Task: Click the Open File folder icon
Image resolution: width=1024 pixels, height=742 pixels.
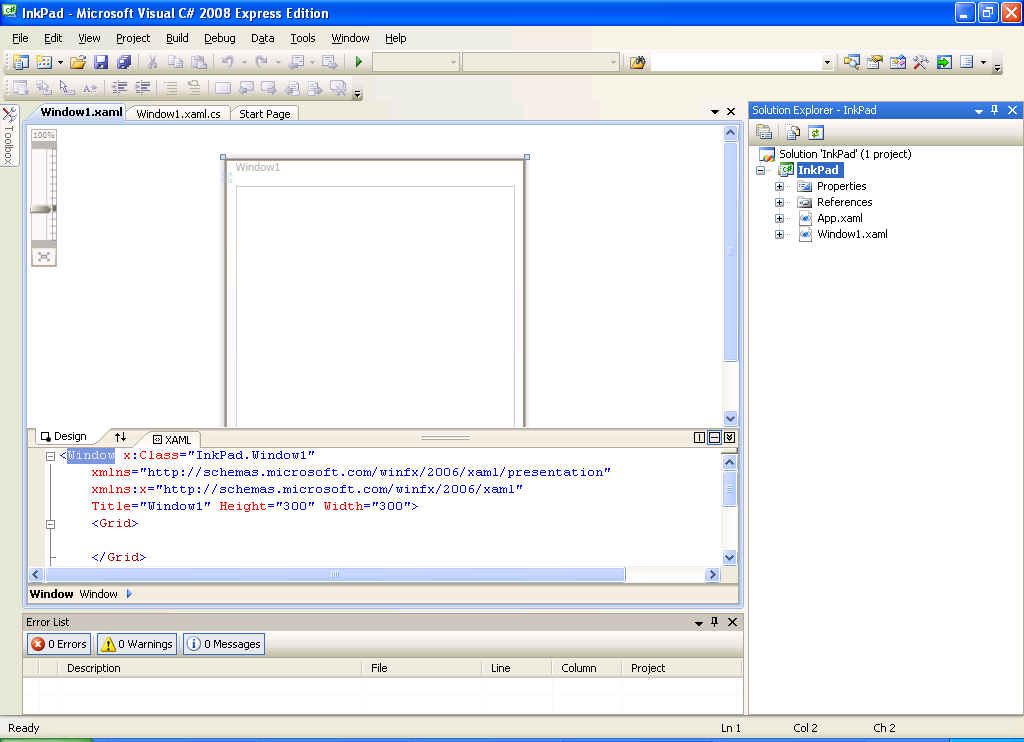Action: pos(78,62)
